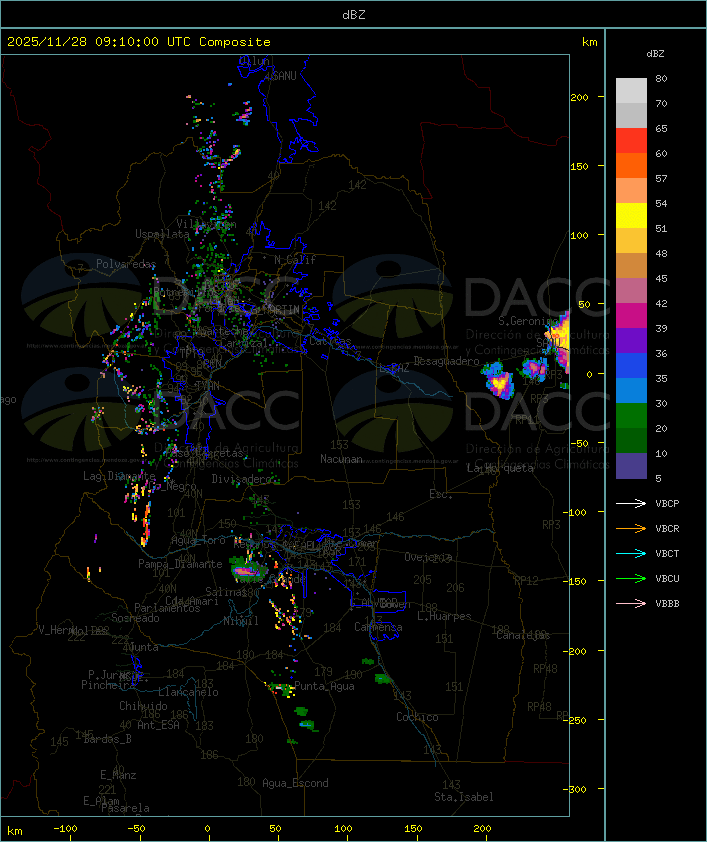Select the red 60-65 dBZ swatch
The width and height of the screenshot is (707, 842).
[x=631, y=141]
